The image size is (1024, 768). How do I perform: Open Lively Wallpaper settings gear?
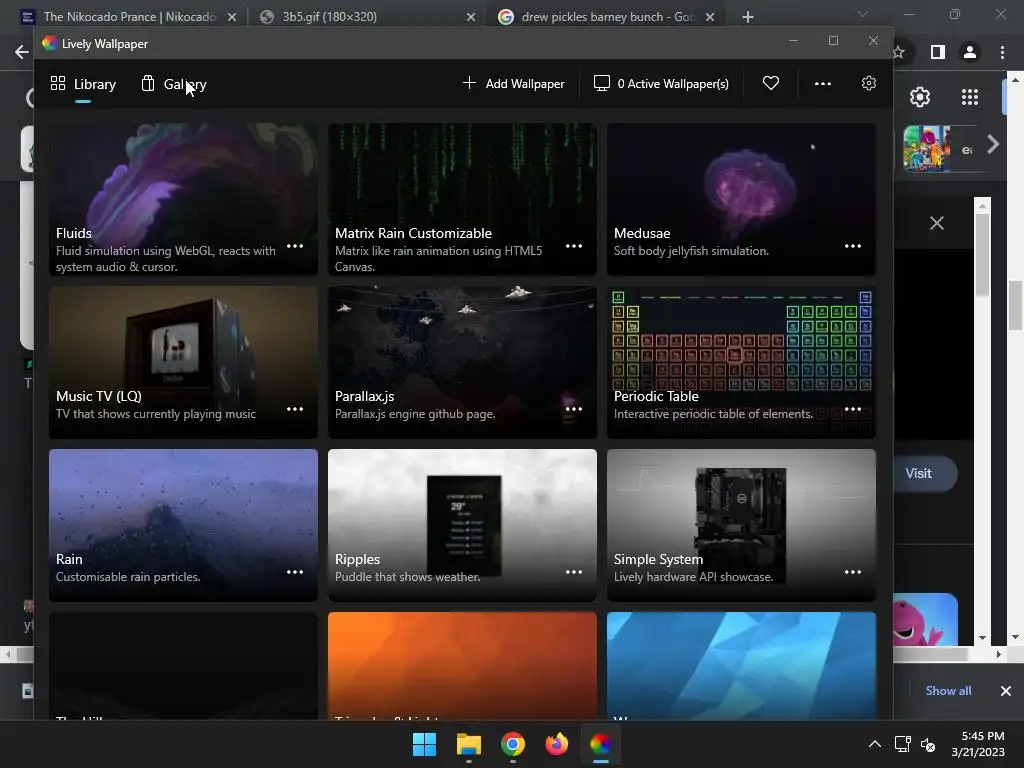click(869, 83)
